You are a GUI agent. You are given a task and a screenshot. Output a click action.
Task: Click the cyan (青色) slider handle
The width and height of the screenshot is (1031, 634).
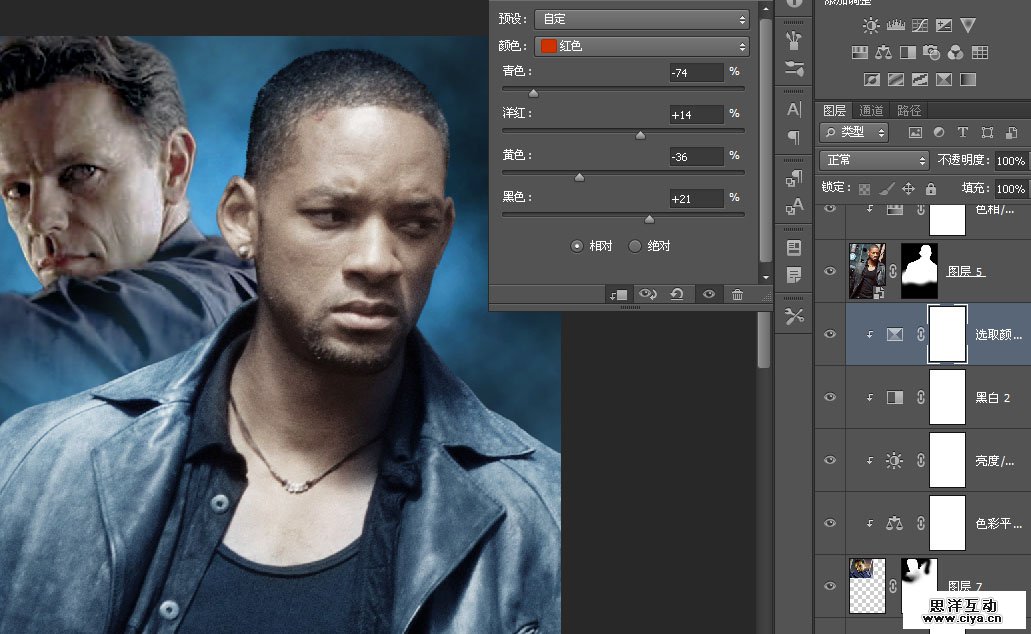click(533, 93)
